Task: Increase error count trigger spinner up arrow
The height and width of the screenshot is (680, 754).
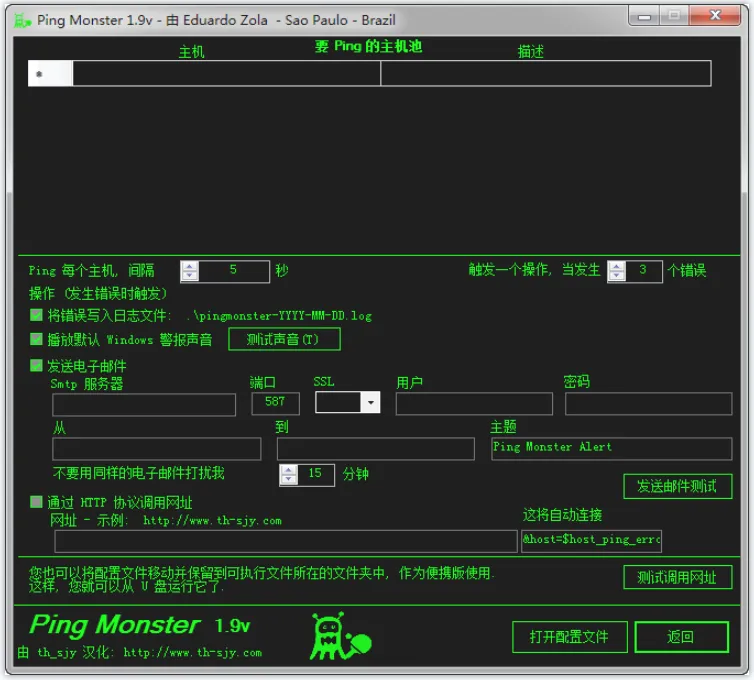Action: 616,266
